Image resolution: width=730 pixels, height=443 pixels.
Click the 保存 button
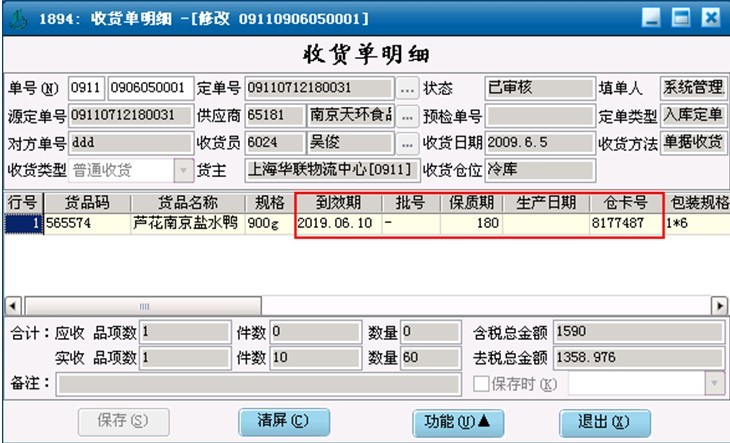pyautogui.click(x=123, y=421)
